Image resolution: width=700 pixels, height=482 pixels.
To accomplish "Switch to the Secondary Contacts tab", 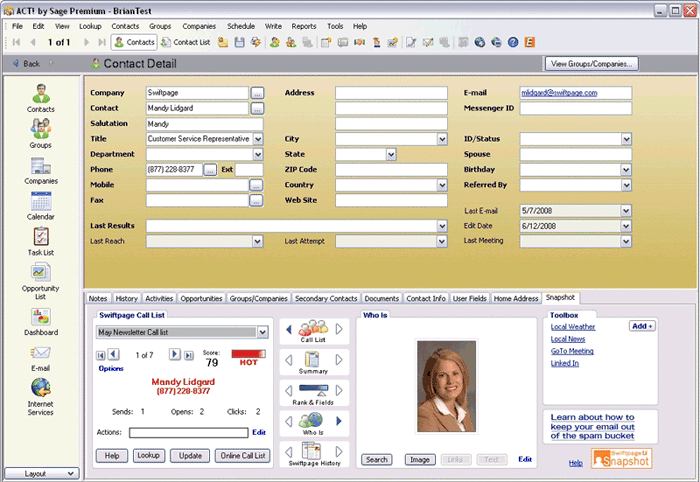I will [326, 299].
